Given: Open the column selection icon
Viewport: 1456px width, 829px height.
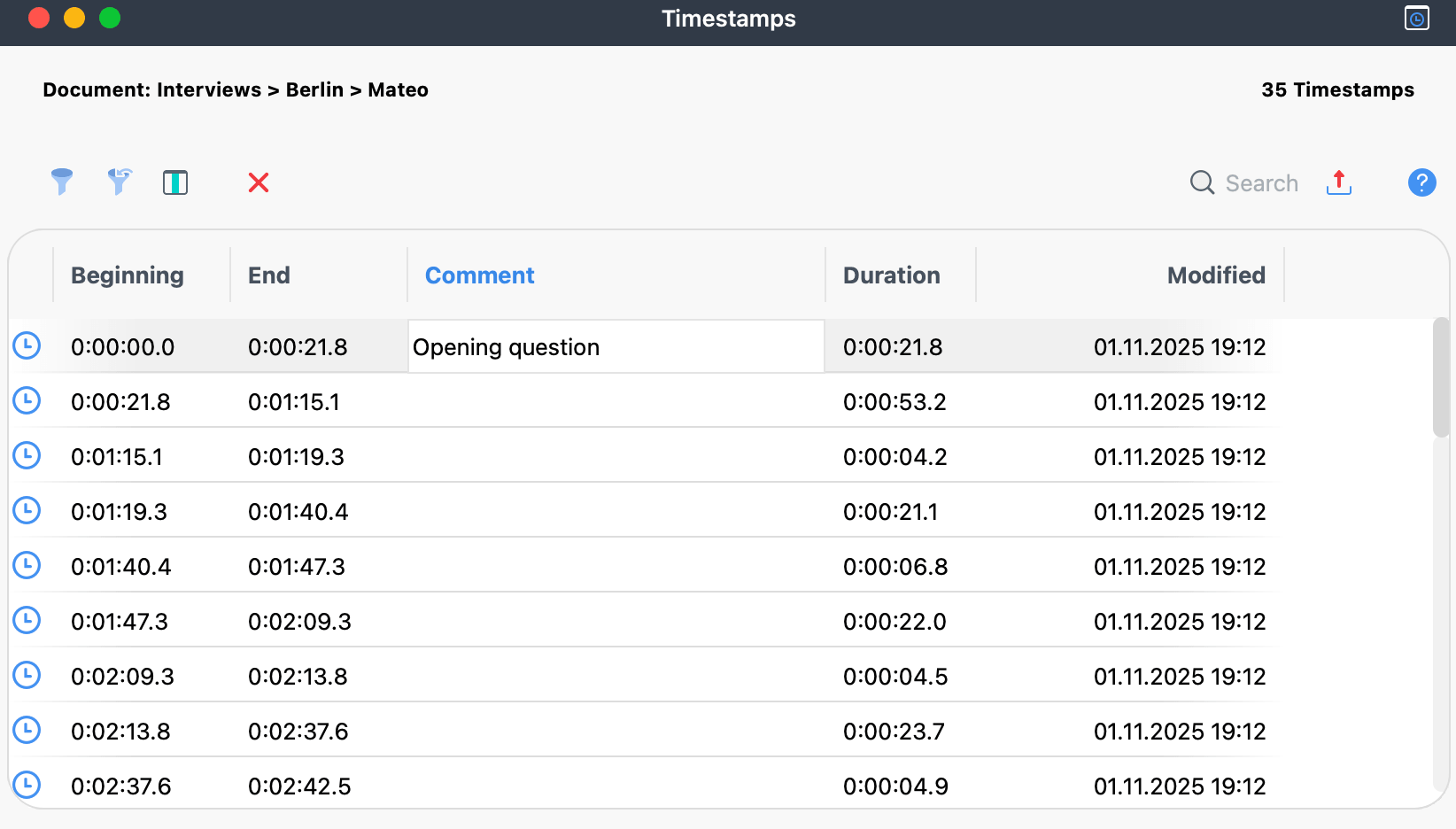Looking at the screenshot, I should click(175, 182).
